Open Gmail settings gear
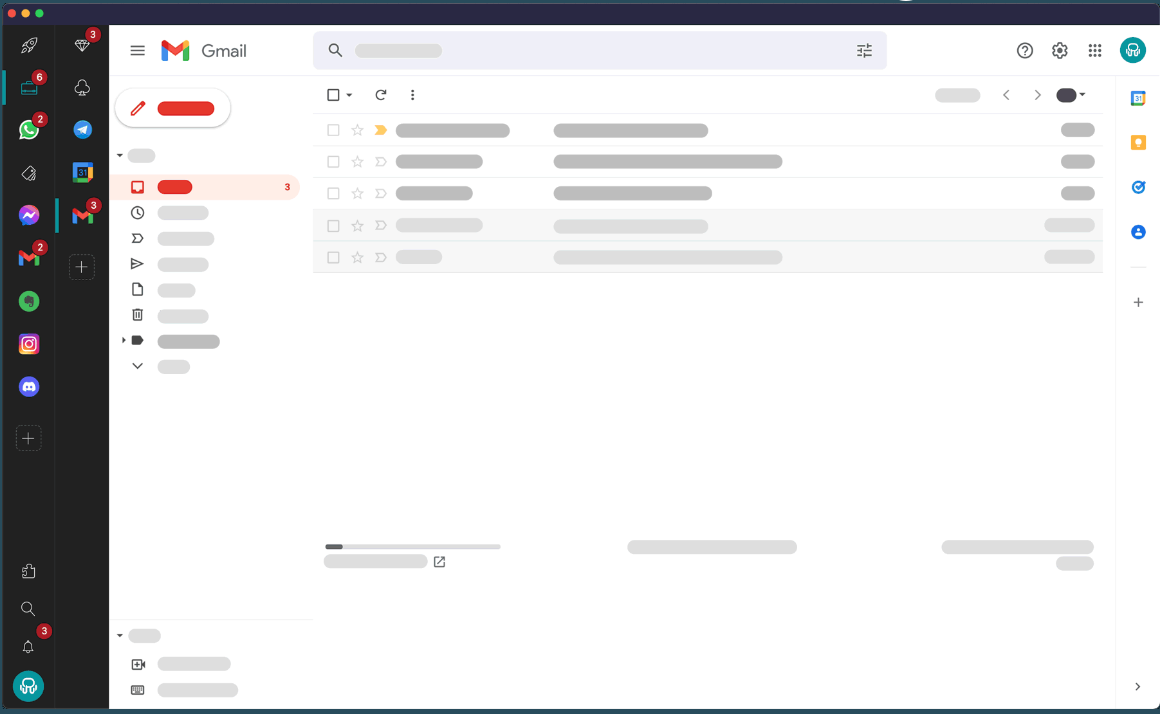This screenshot has height=714, width=1160. point(1059,50)
